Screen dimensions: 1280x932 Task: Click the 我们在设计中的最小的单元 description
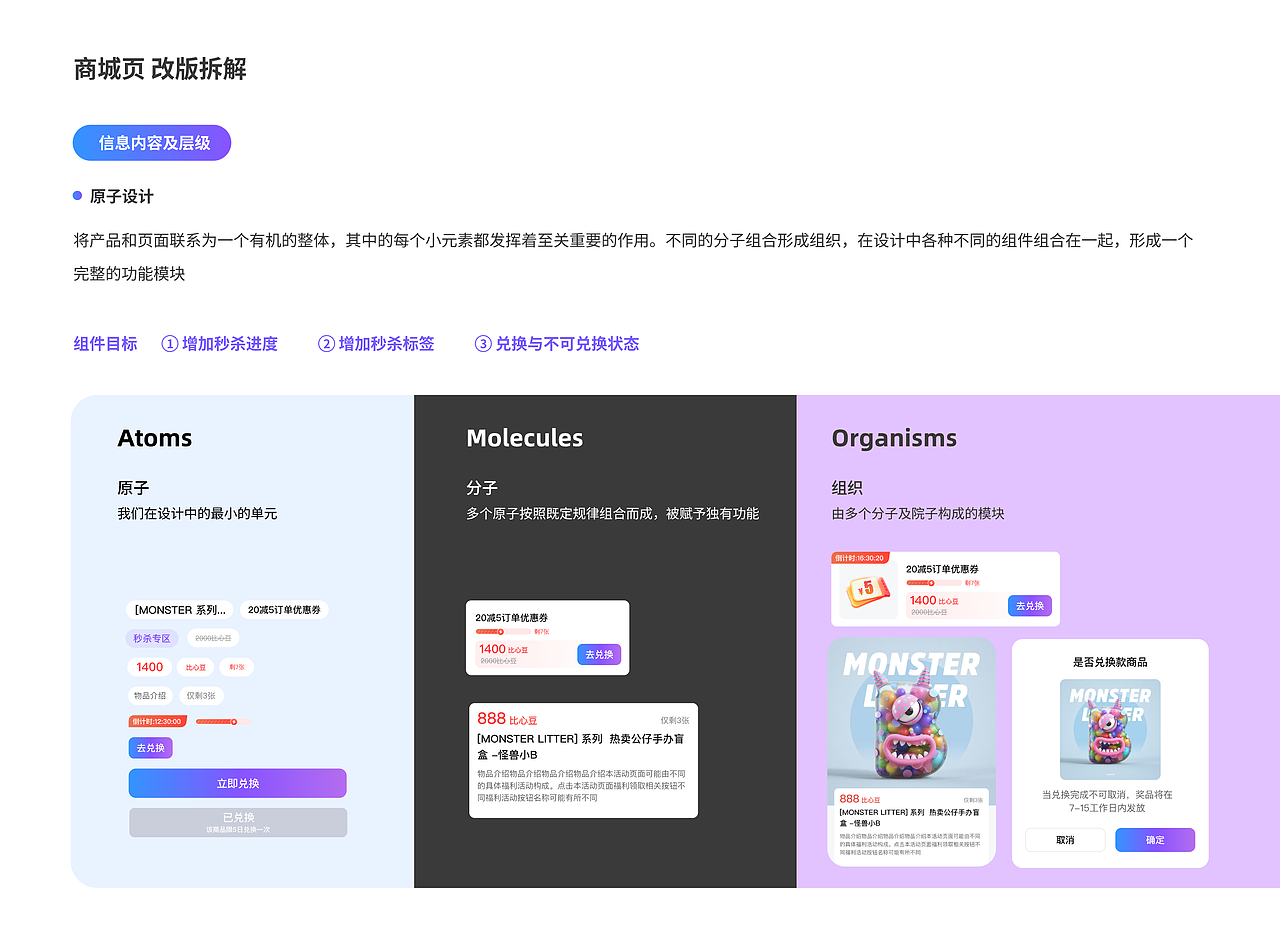197,514
